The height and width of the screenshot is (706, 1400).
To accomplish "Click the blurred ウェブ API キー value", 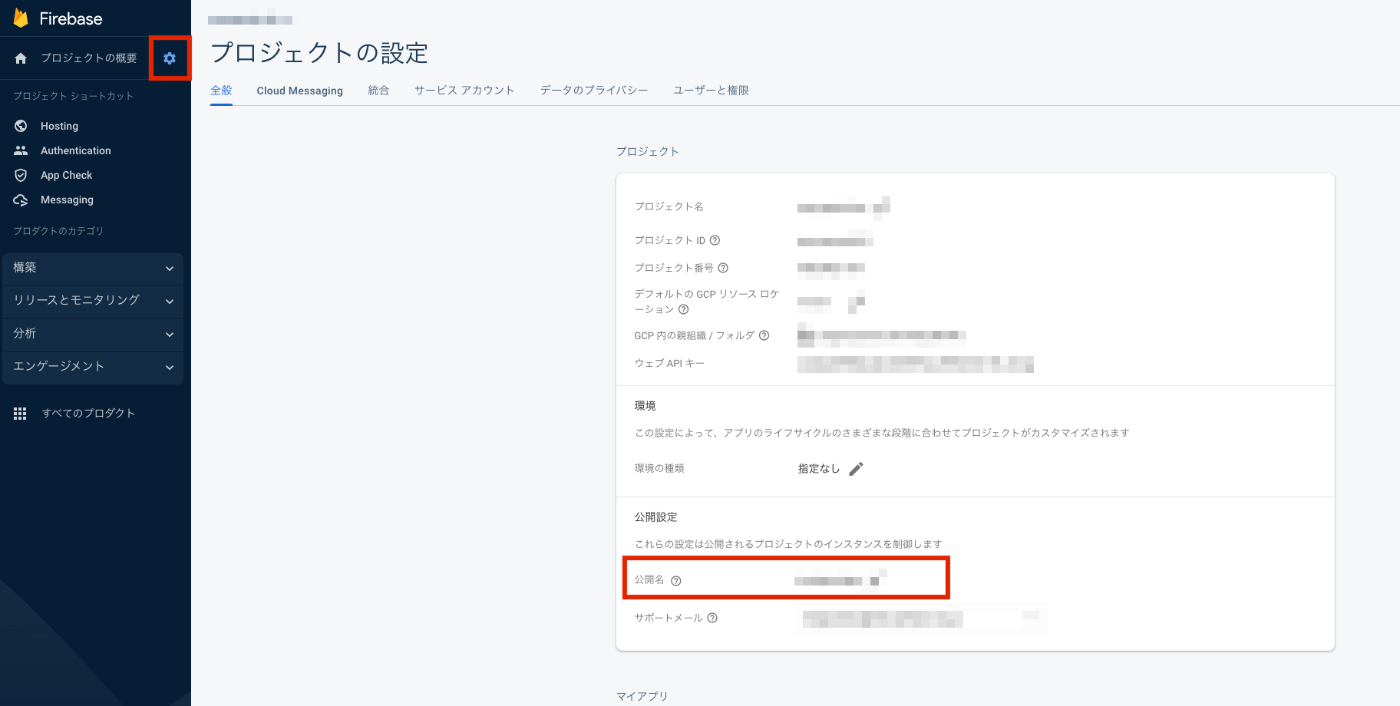I will [915, 363].
